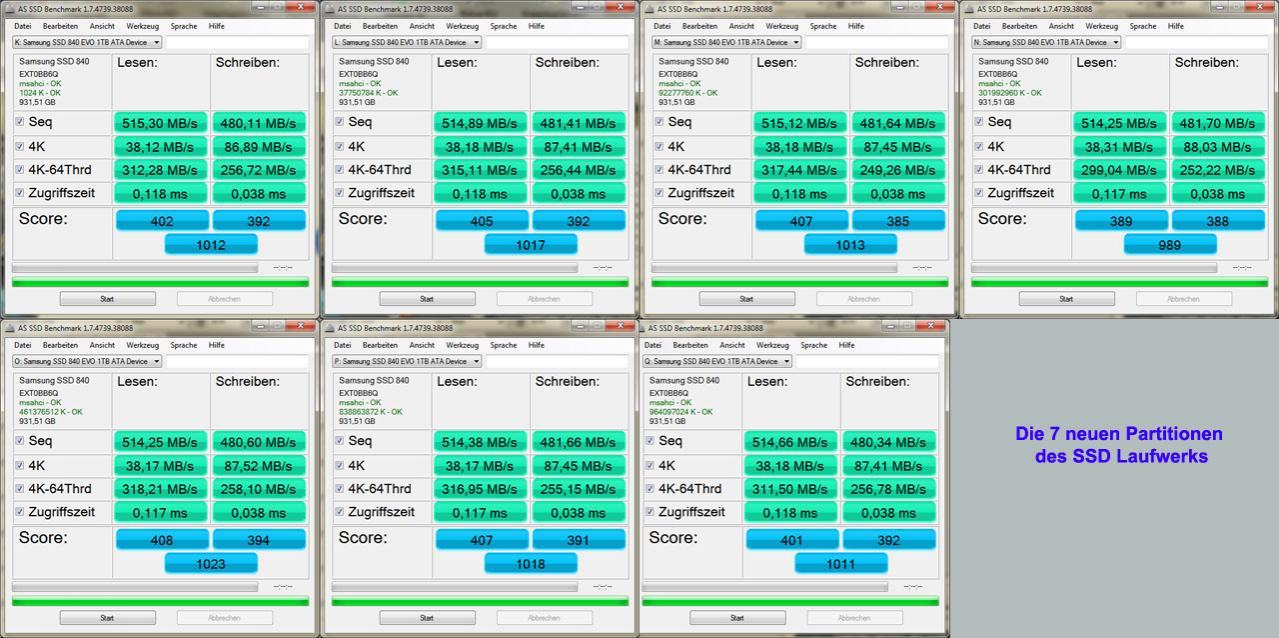Uncheck Zugriffszeit in the Q: drive window
This screenshot has width=1279, height=638.
650,512
